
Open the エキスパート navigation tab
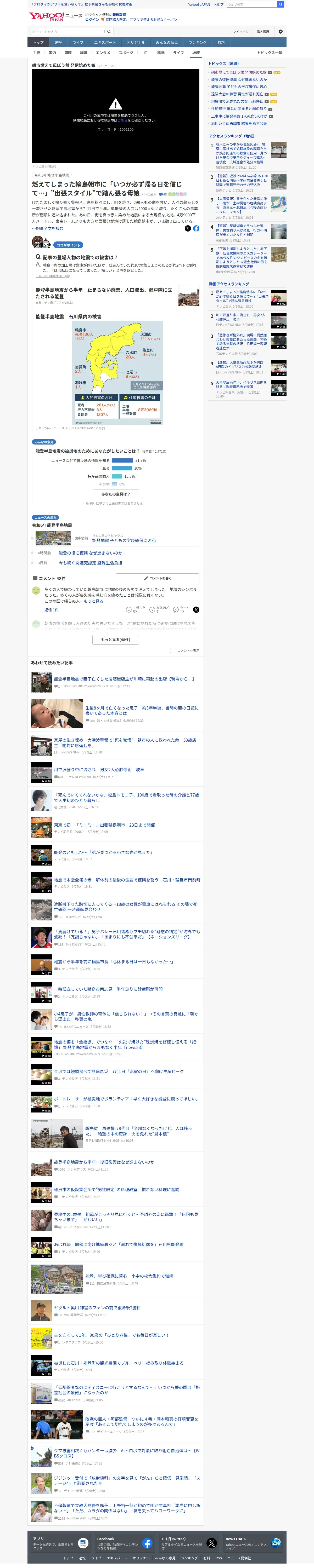(x=105, y=43)
